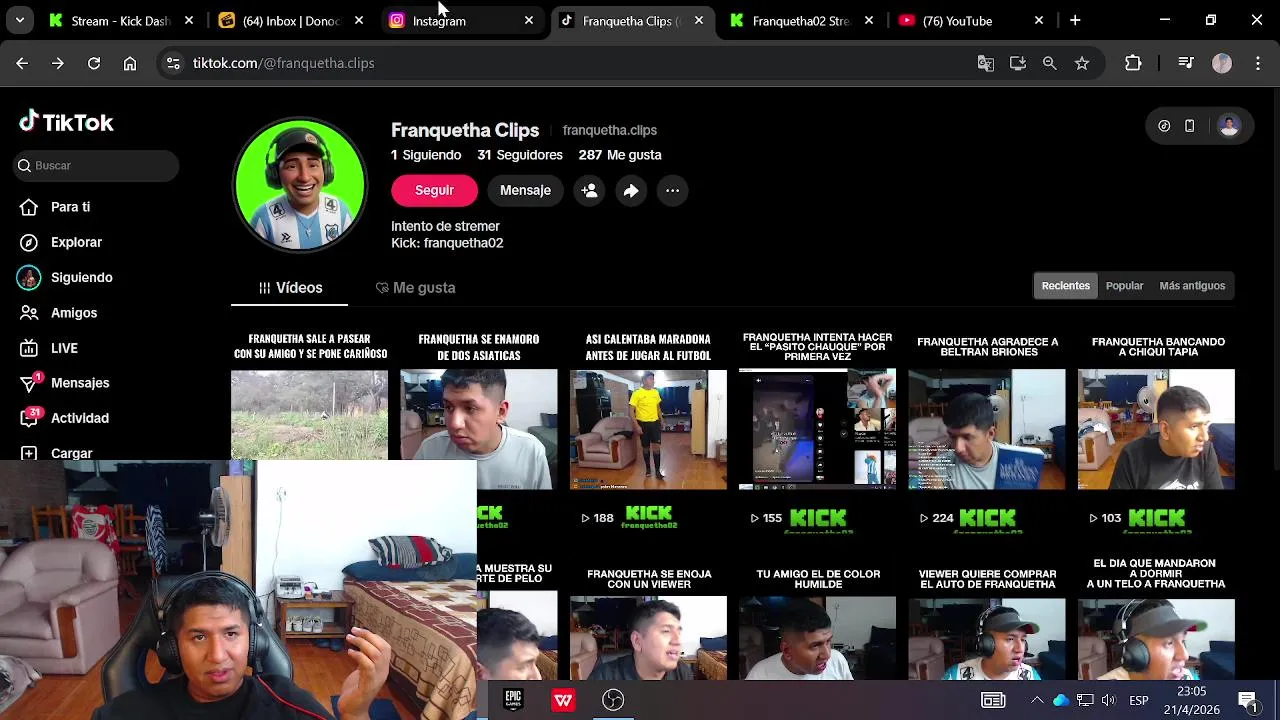
Task: Select the Vídeos tab
Action: point(290,287)
